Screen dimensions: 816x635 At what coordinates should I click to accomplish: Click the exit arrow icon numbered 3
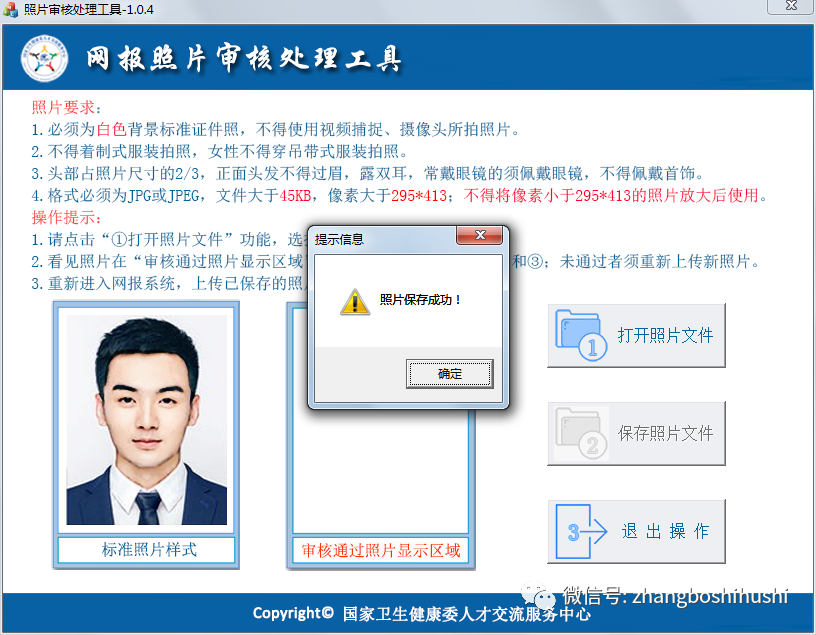click(581, 531)
